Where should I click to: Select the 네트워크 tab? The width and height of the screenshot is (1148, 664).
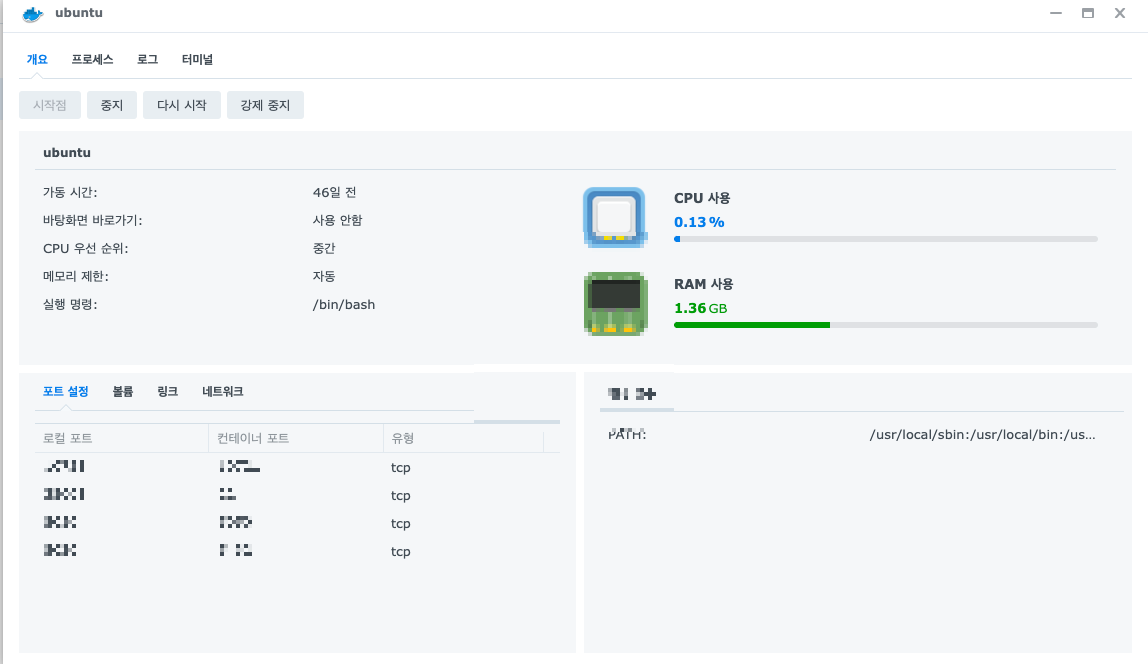pos(223,392)
